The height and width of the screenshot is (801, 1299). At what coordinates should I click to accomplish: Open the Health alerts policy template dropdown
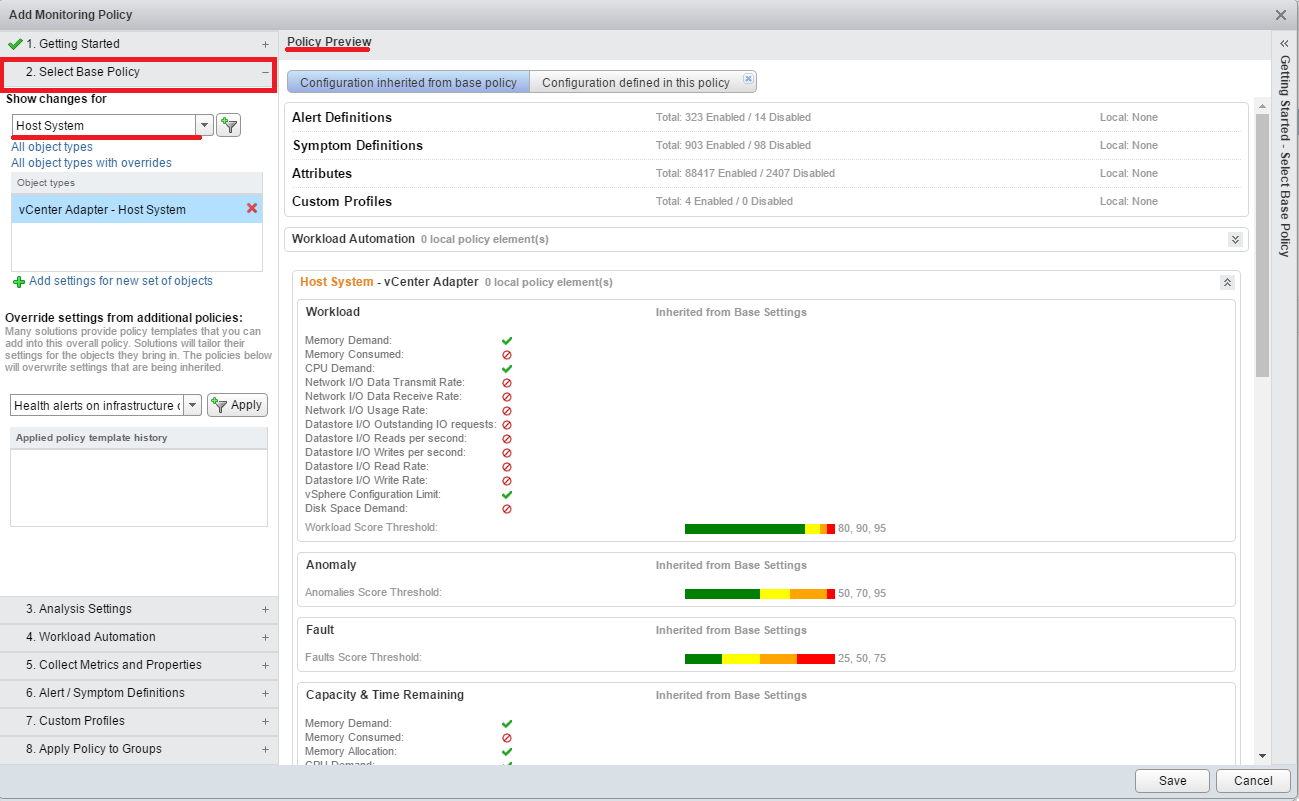click(191, 405)
